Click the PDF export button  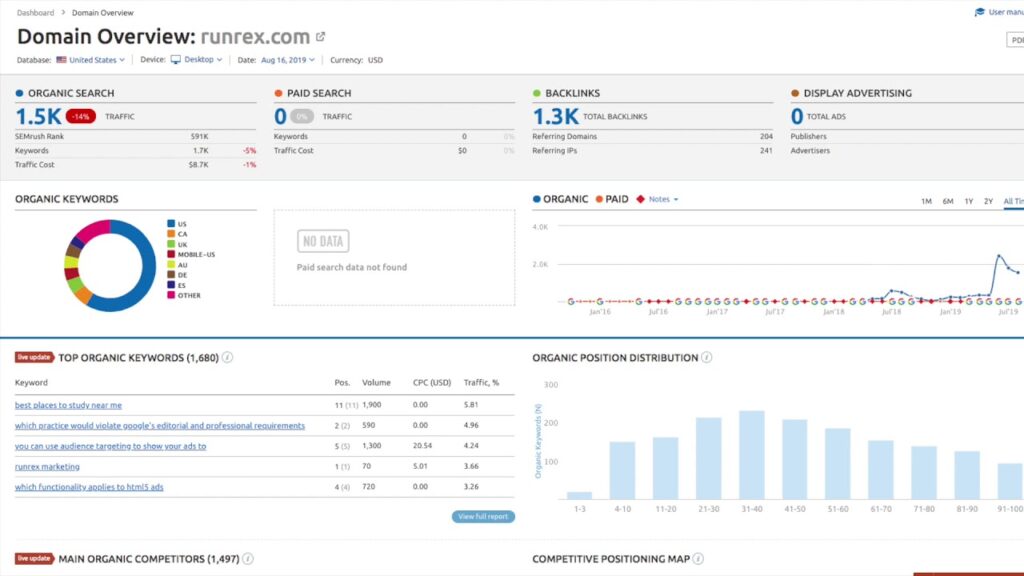(x=1016, y=40)
